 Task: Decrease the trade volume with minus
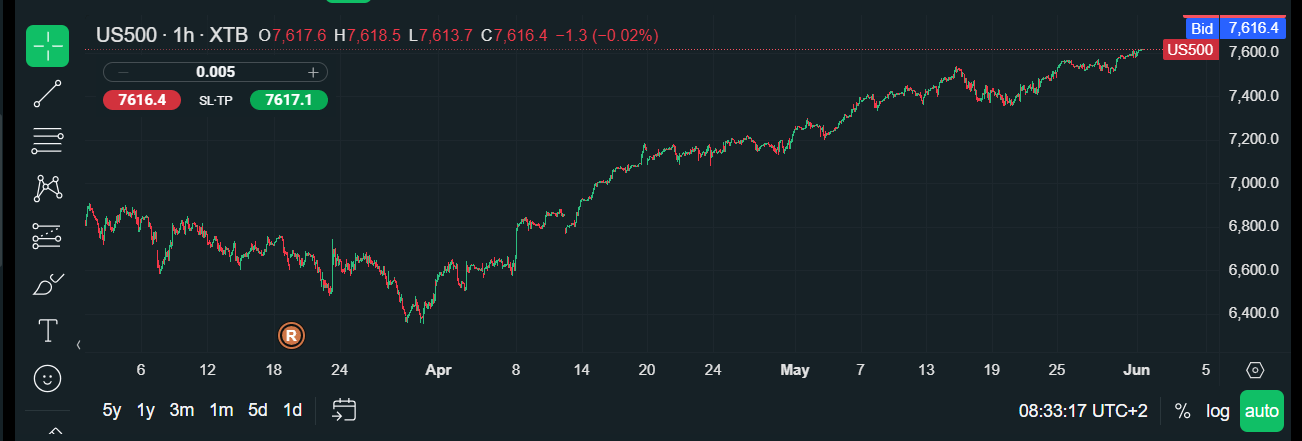123,72
